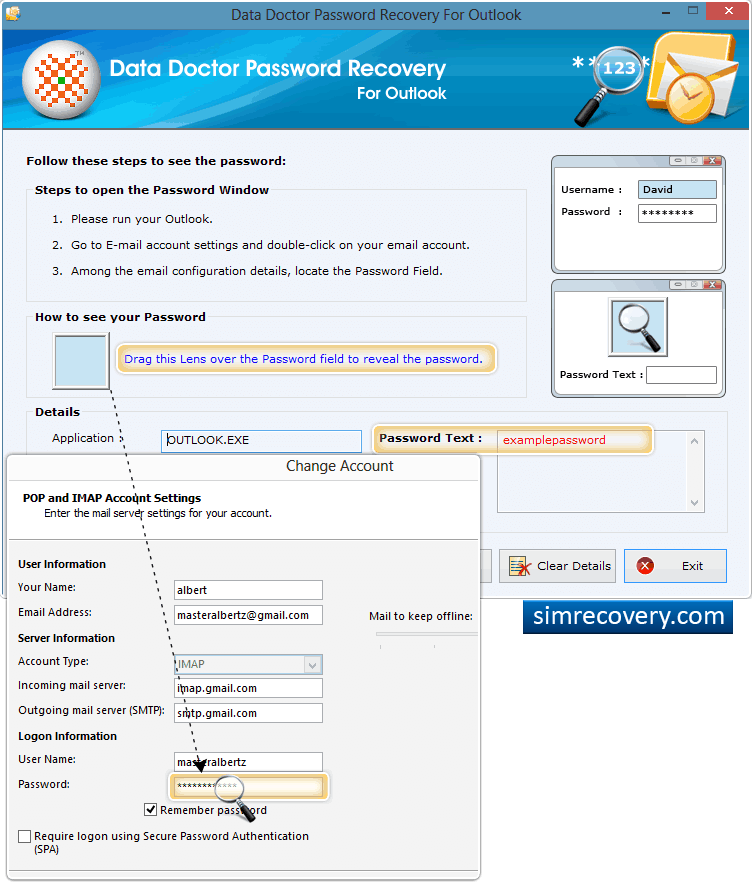Click sample Password field with asterisks
This screenshot has width=752, height=882.
677,213
